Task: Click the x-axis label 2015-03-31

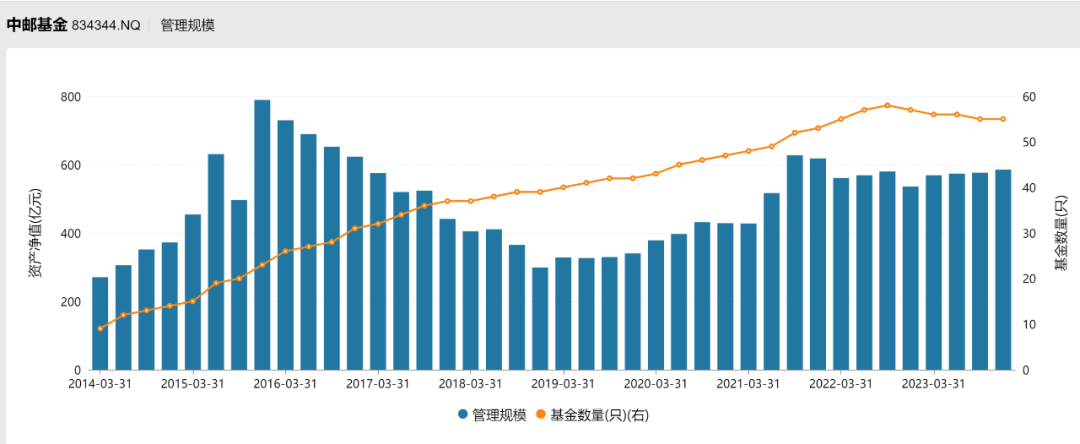Action: point(193,383)
